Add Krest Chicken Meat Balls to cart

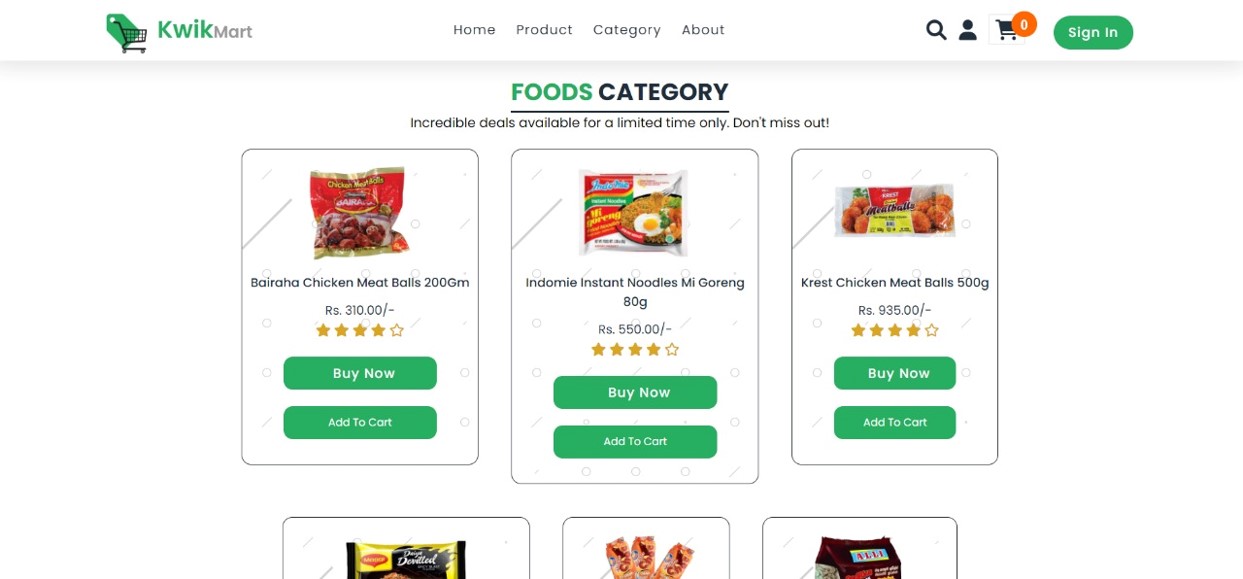pos(894,422)
